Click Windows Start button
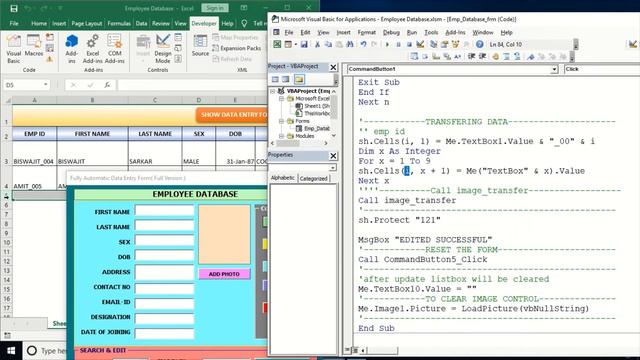 pyautogui.click(x=11, y=351)
